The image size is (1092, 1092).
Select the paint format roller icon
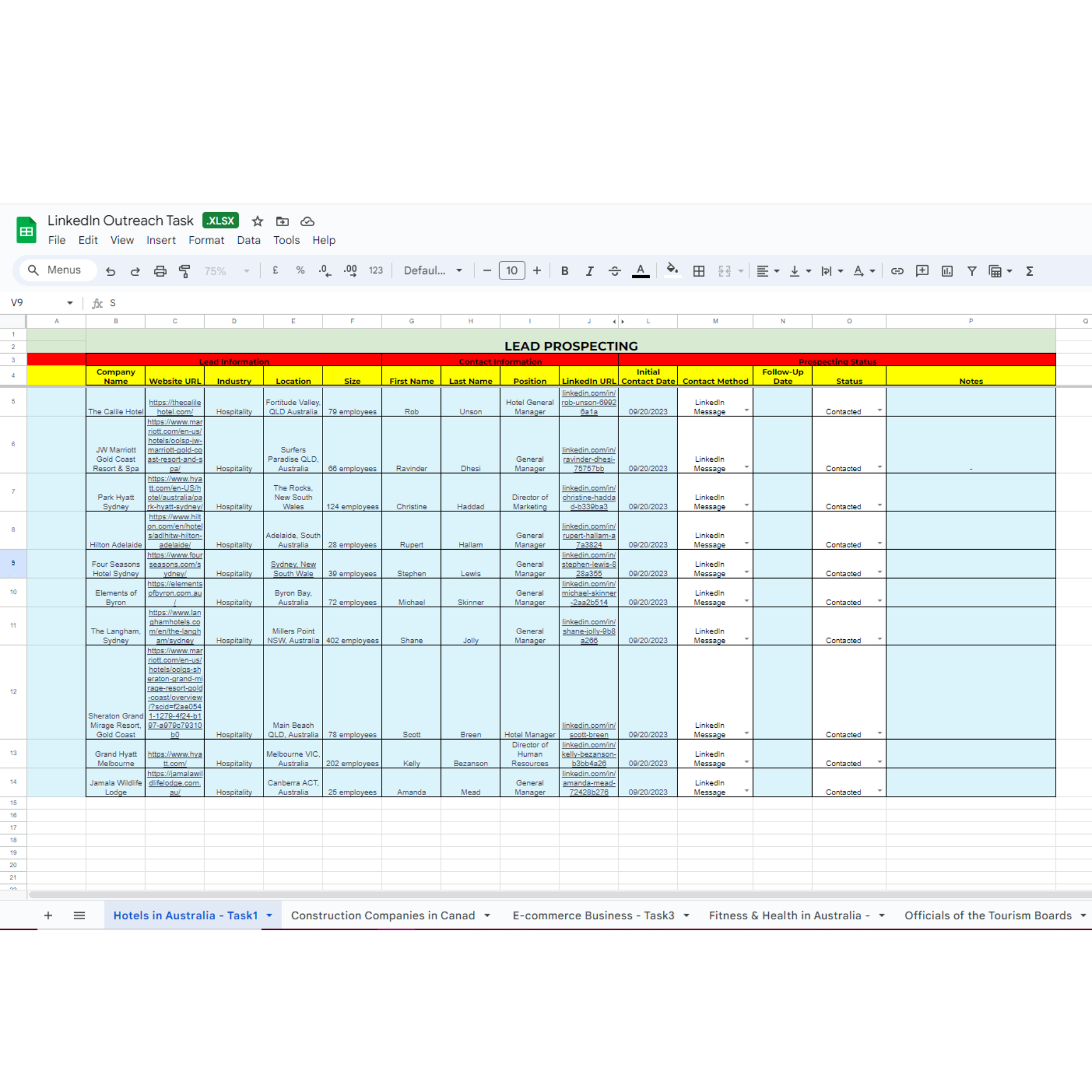(184, 271)
